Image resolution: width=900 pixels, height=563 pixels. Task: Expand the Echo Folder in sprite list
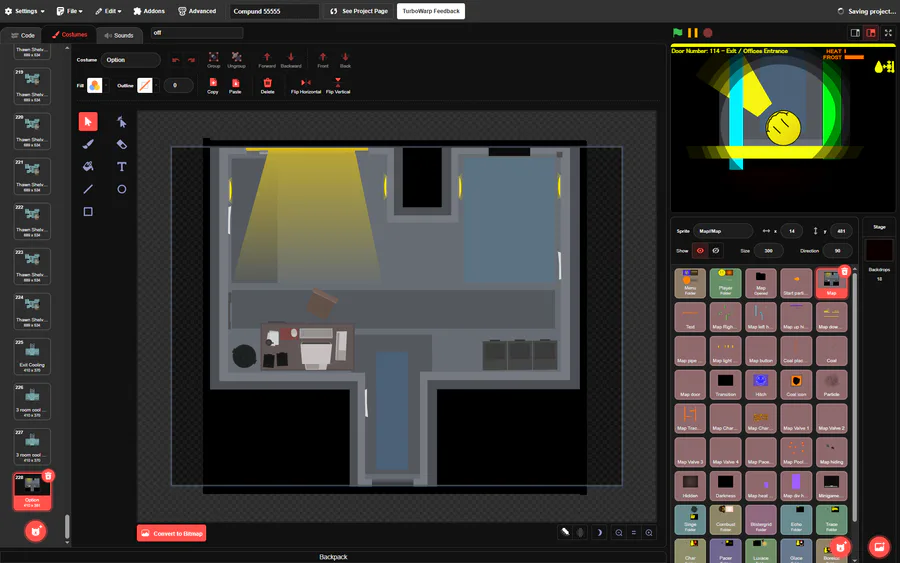coord(796,519)
